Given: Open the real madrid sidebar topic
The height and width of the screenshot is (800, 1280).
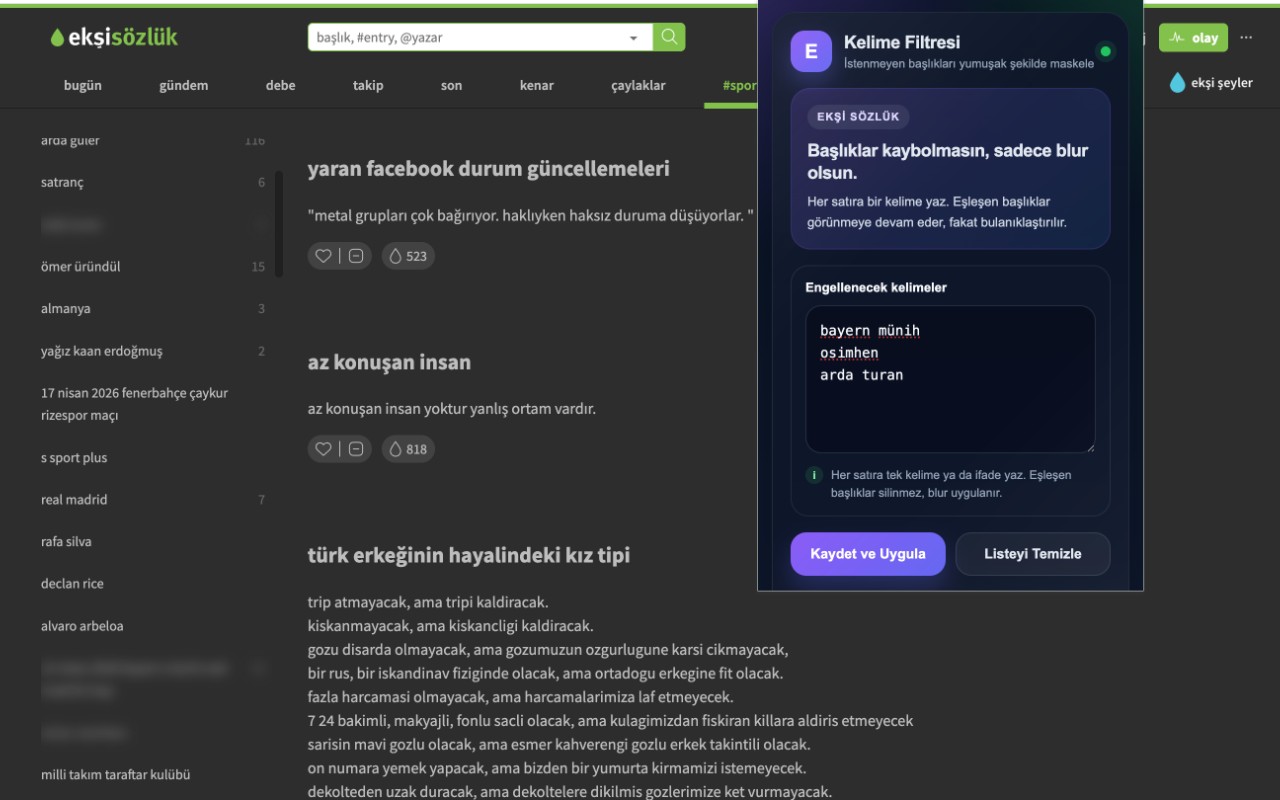Looking at the screenshot, I should click(x=153, y=499).
